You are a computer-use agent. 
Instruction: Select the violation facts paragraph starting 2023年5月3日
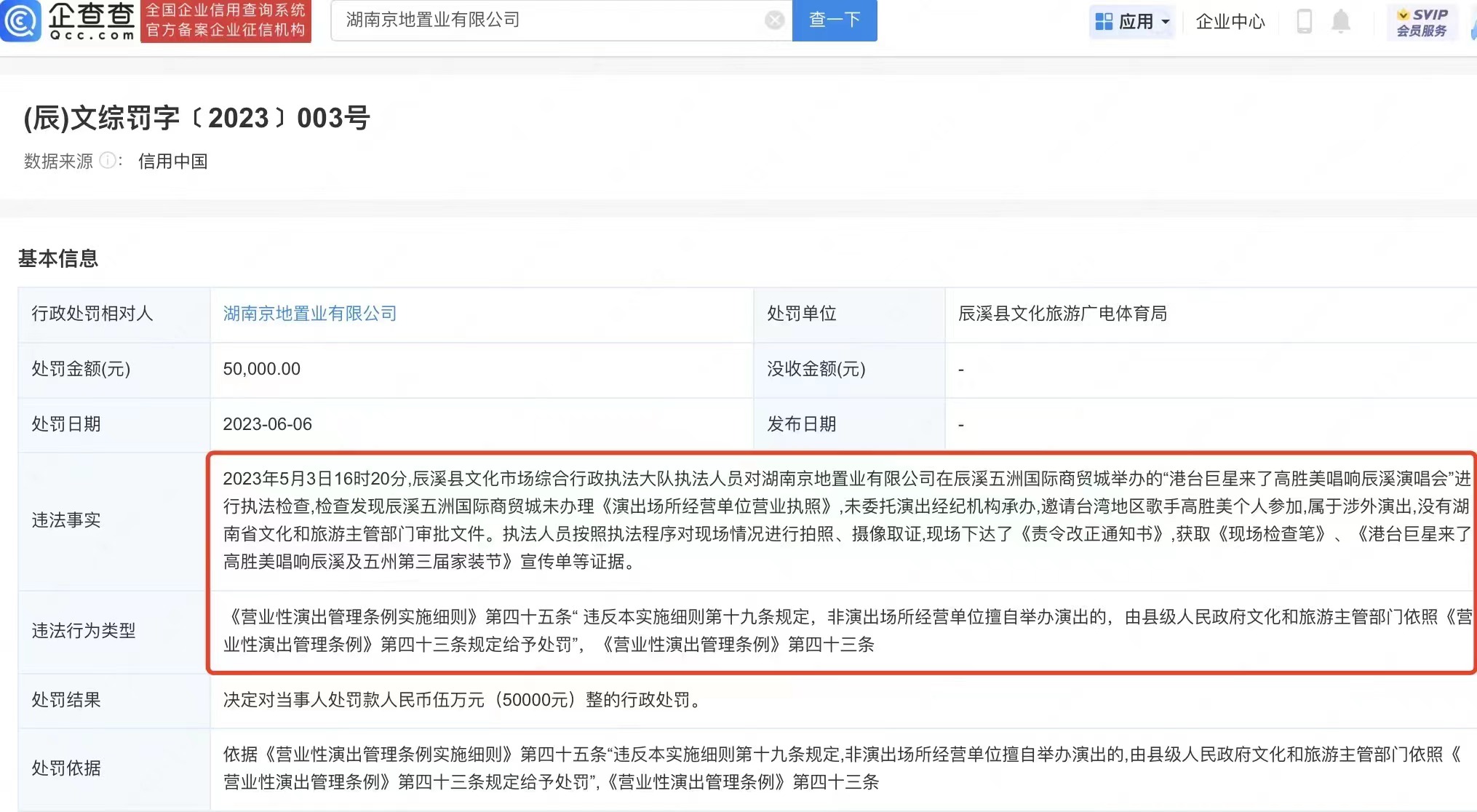point(848,520)
